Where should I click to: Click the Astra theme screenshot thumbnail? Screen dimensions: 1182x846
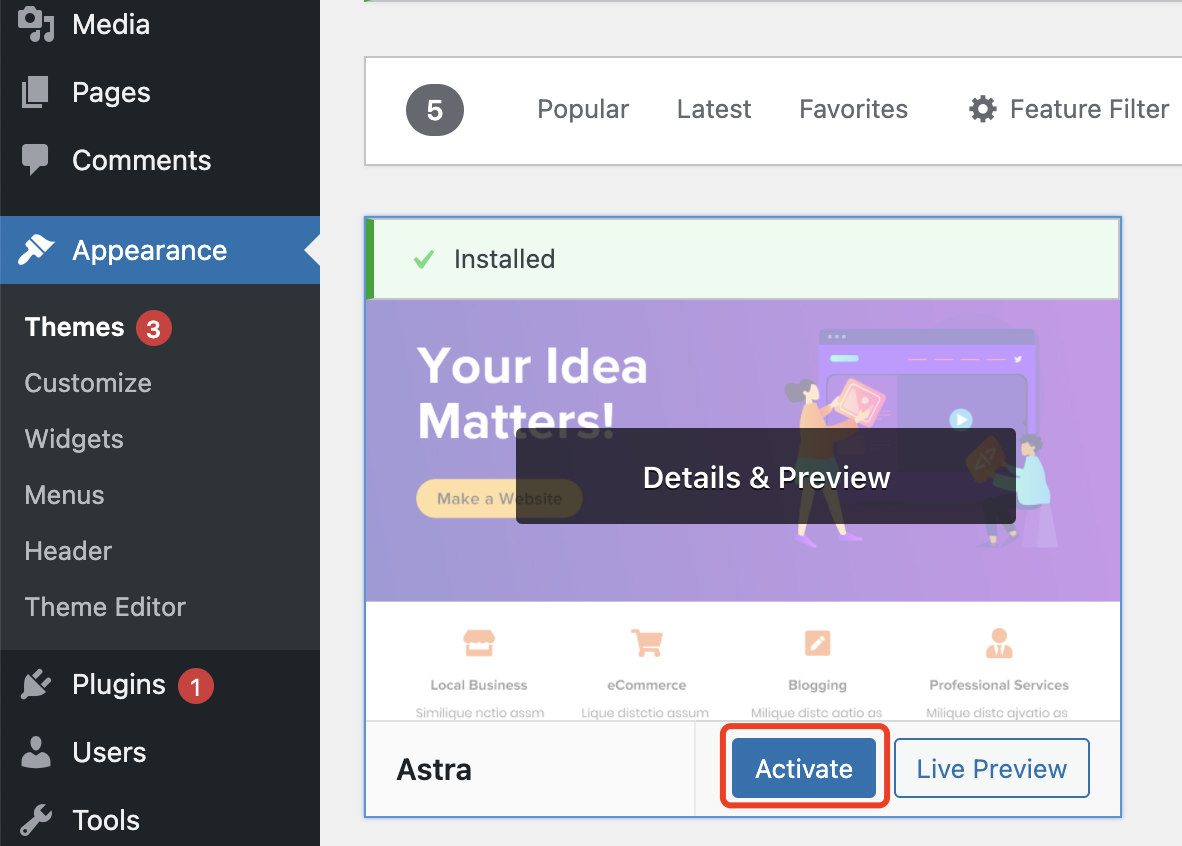(x=743, y=510)
